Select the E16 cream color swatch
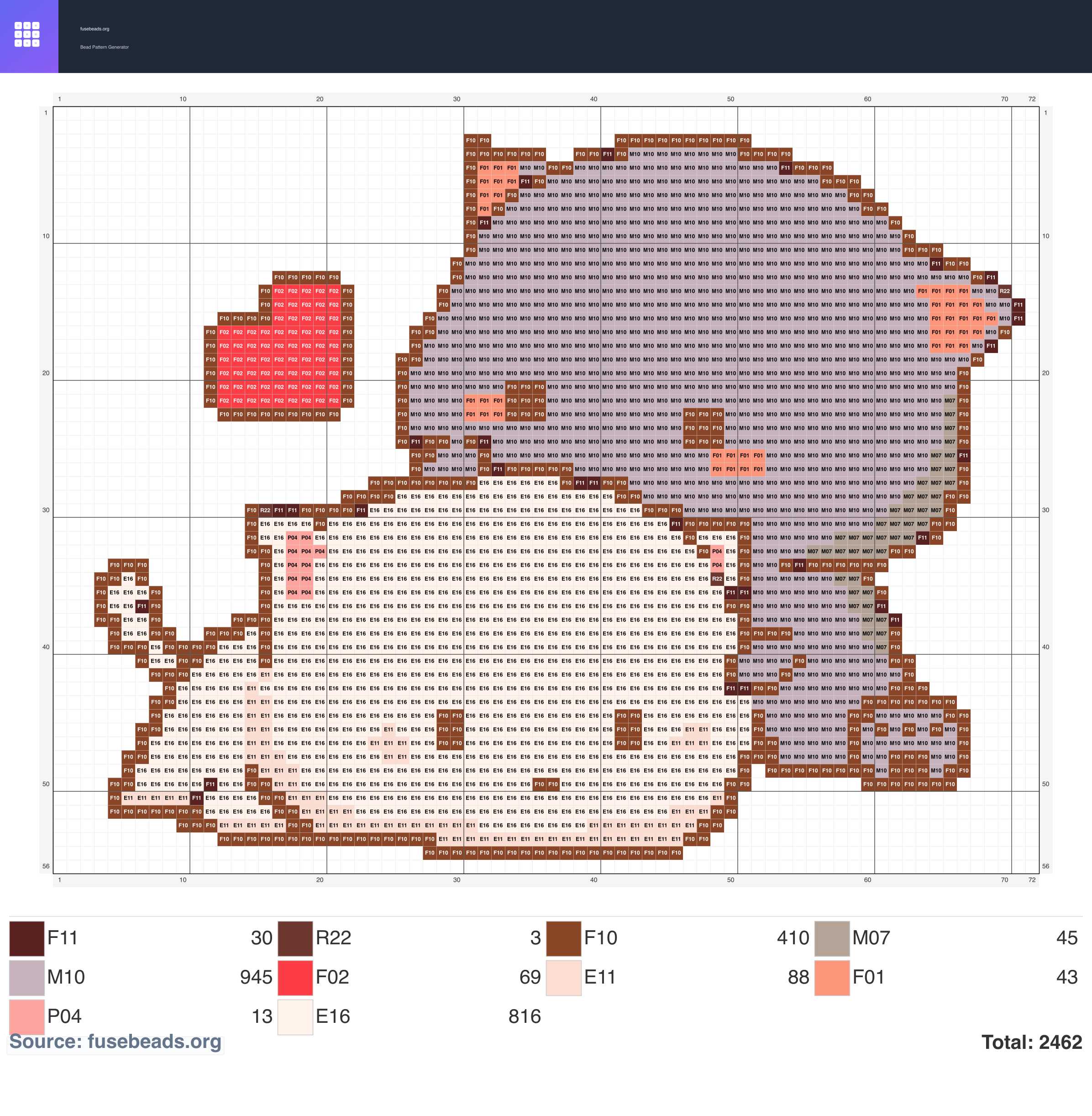 coord(295,1017)
